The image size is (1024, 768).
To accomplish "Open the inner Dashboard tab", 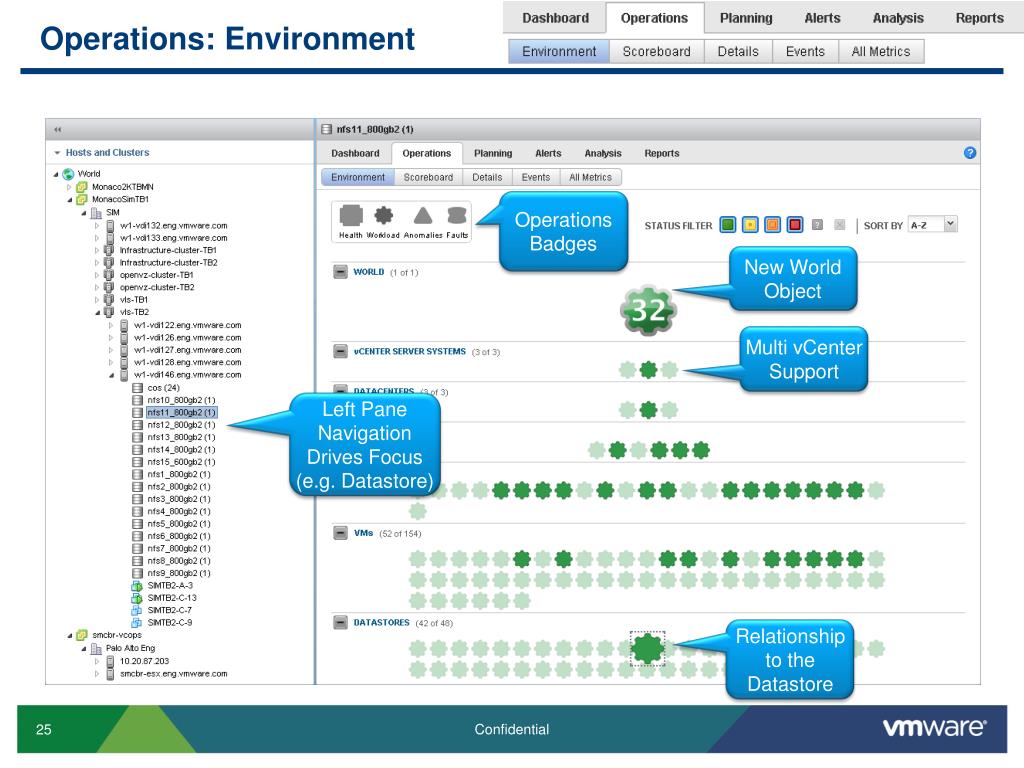I will point(355,153).
